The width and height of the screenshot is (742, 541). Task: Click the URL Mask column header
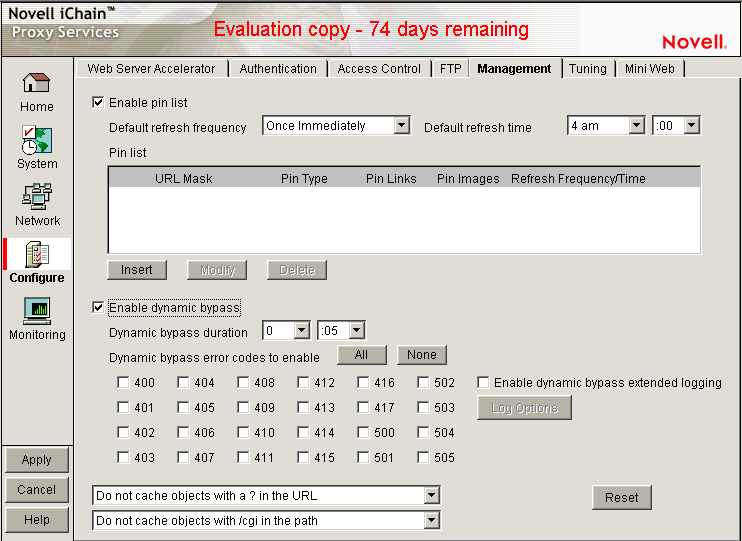pos(184,178)
